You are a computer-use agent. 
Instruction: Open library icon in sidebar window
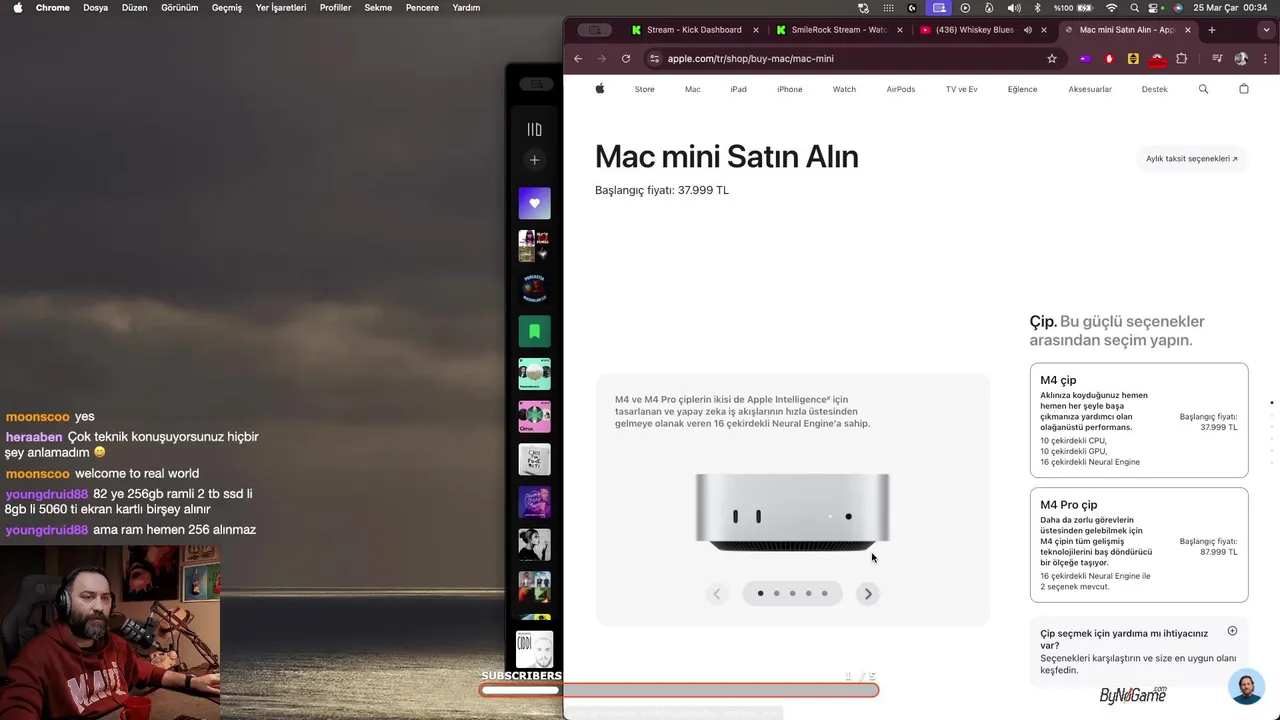coord(534,129)
